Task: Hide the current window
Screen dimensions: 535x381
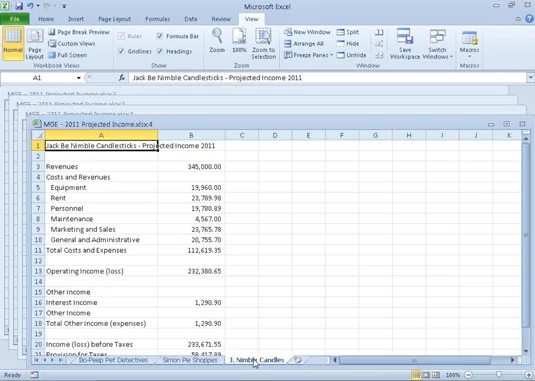Action: (348, 44)
